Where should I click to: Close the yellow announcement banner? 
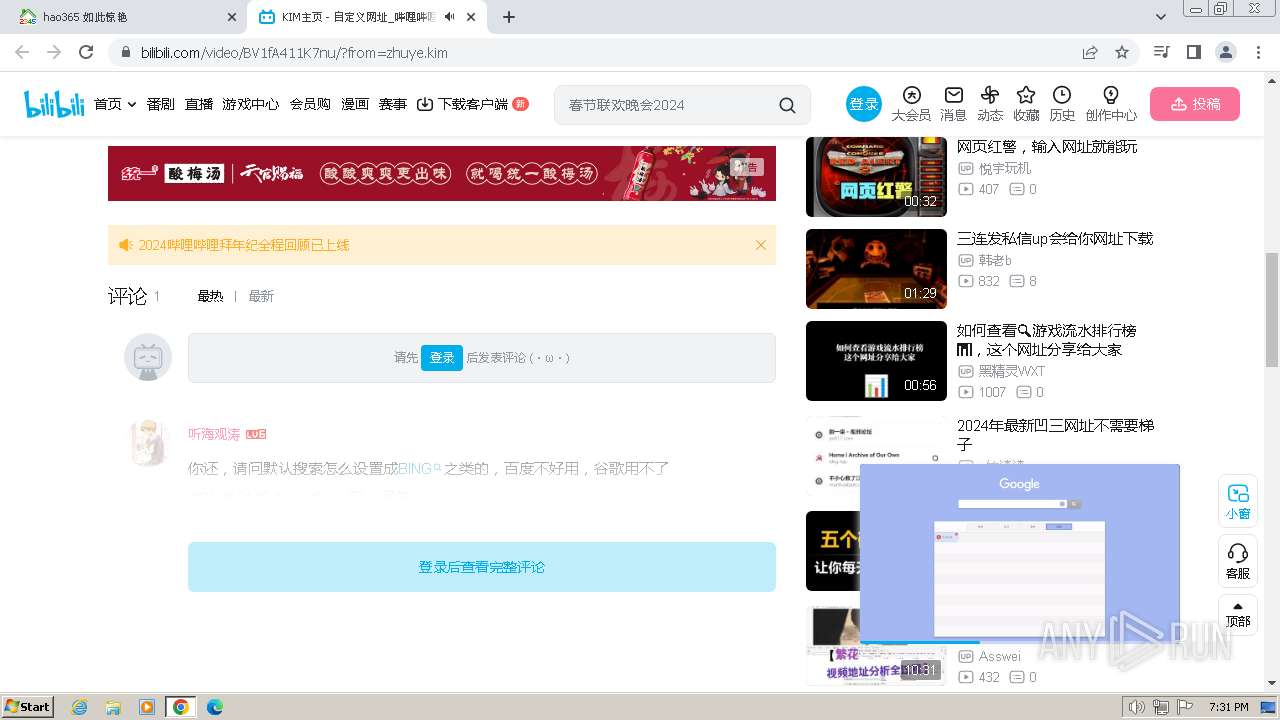[x=761, y=245]
